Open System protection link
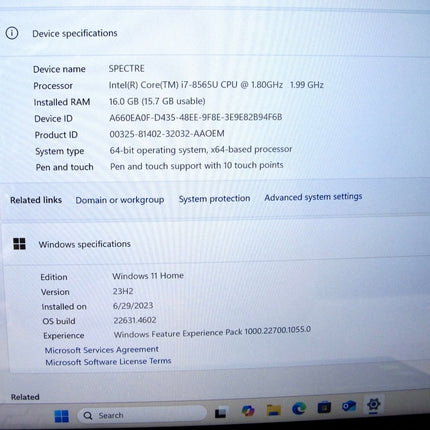Image resolution: width=430 pixels, height=430 pixels. pos(214,199)
